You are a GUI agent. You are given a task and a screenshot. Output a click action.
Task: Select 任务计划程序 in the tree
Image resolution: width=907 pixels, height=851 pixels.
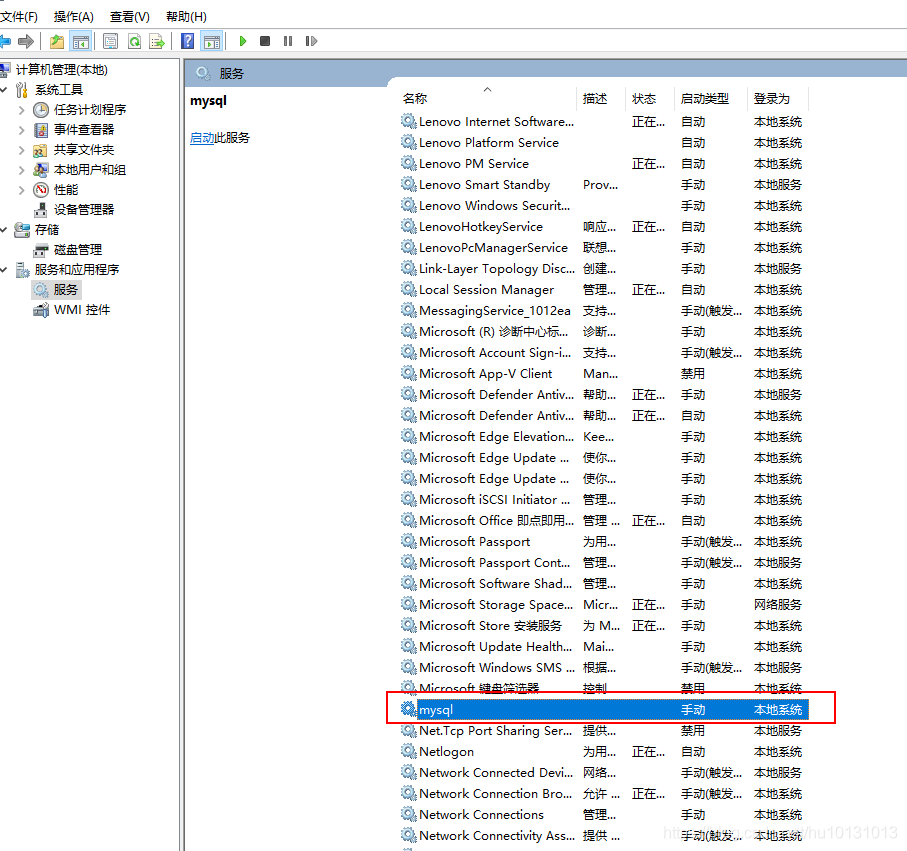[x=90, y=110]
